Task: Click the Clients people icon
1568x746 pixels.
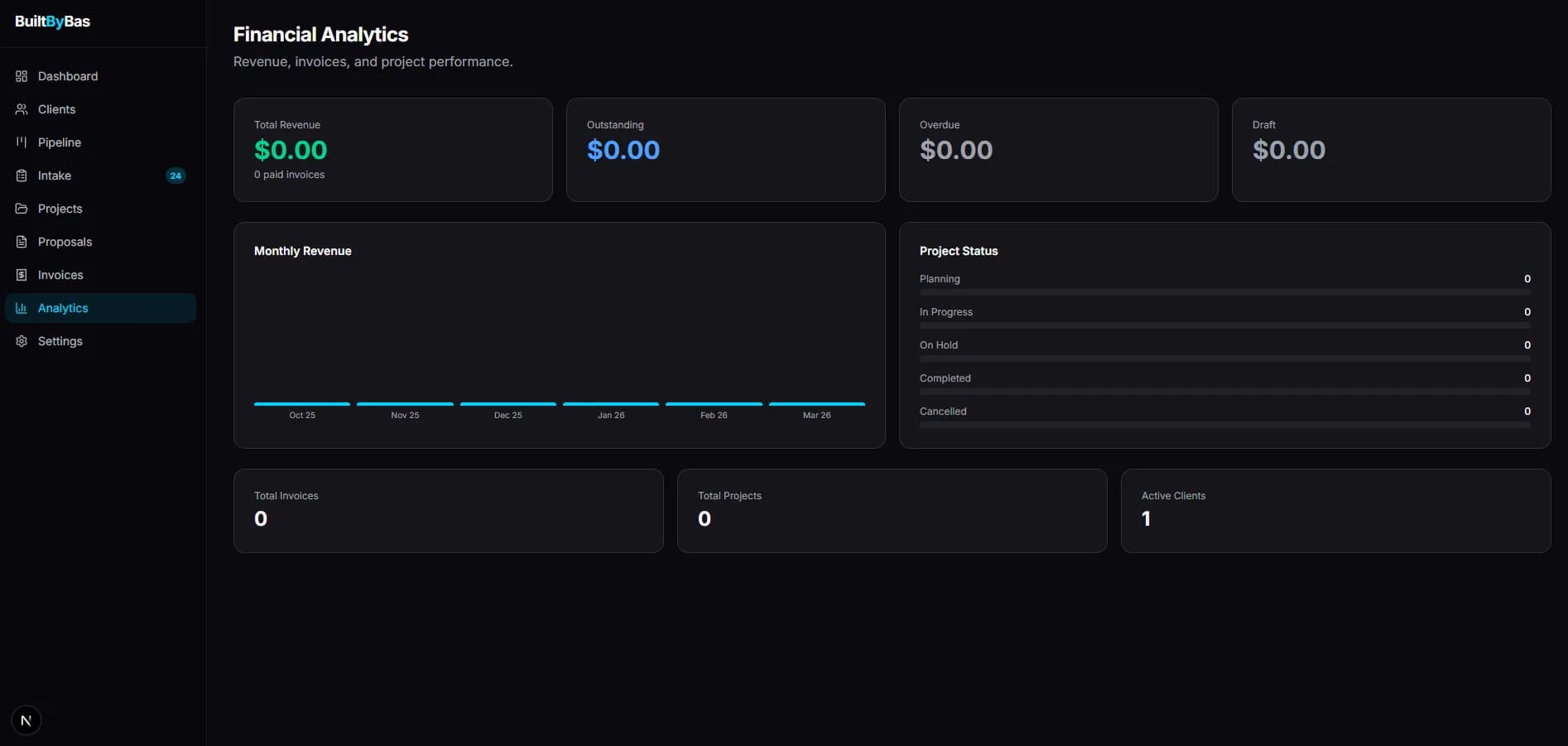Action: 22,109
